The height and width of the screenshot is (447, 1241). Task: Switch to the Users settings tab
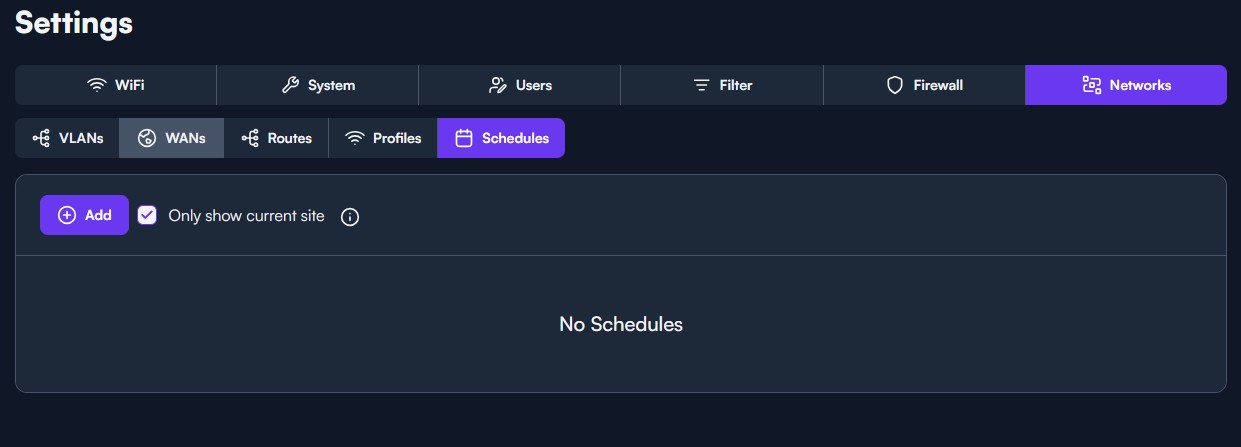point(519,85)
